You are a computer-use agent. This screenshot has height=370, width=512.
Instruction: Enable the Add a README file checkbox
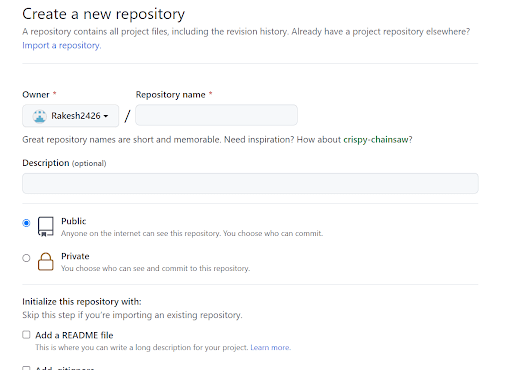coord(26,335)
